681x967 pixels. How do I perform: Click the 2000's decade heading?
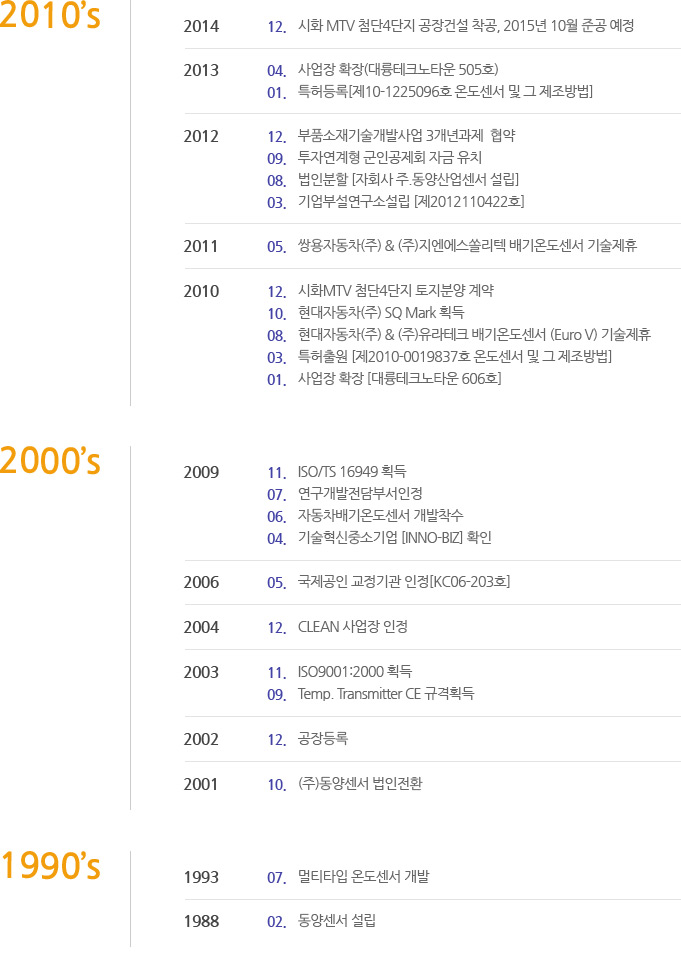(51, 460)
